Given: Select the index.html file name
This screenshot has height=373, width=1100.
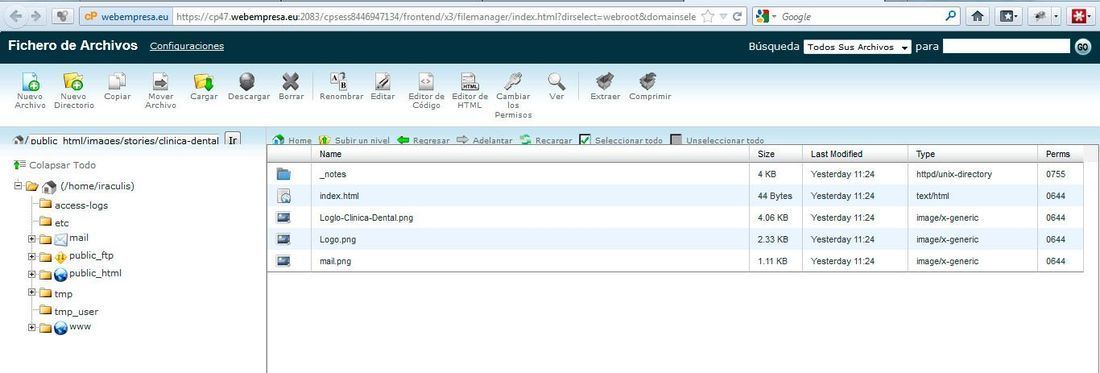Looking at the screenshot, I should 339,196.
